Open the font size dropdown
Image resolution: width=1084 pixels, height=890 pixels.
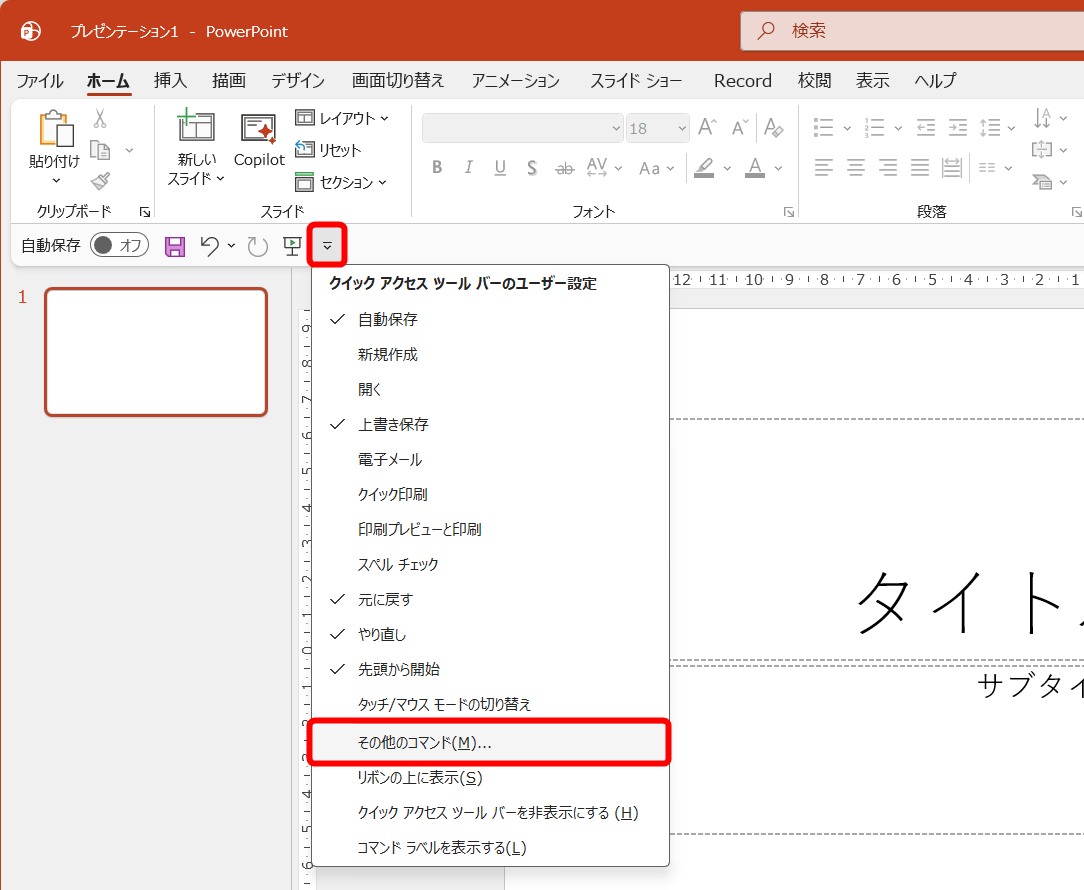[680, 128]
